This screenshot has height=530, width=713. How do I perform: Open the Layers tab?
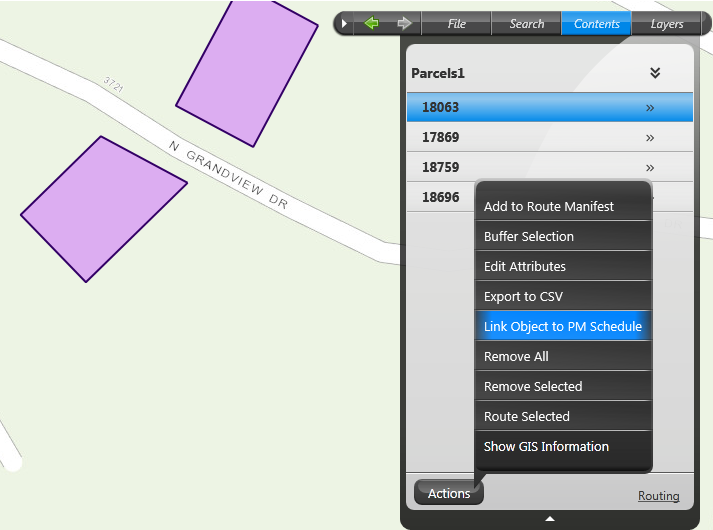(667, 24)
